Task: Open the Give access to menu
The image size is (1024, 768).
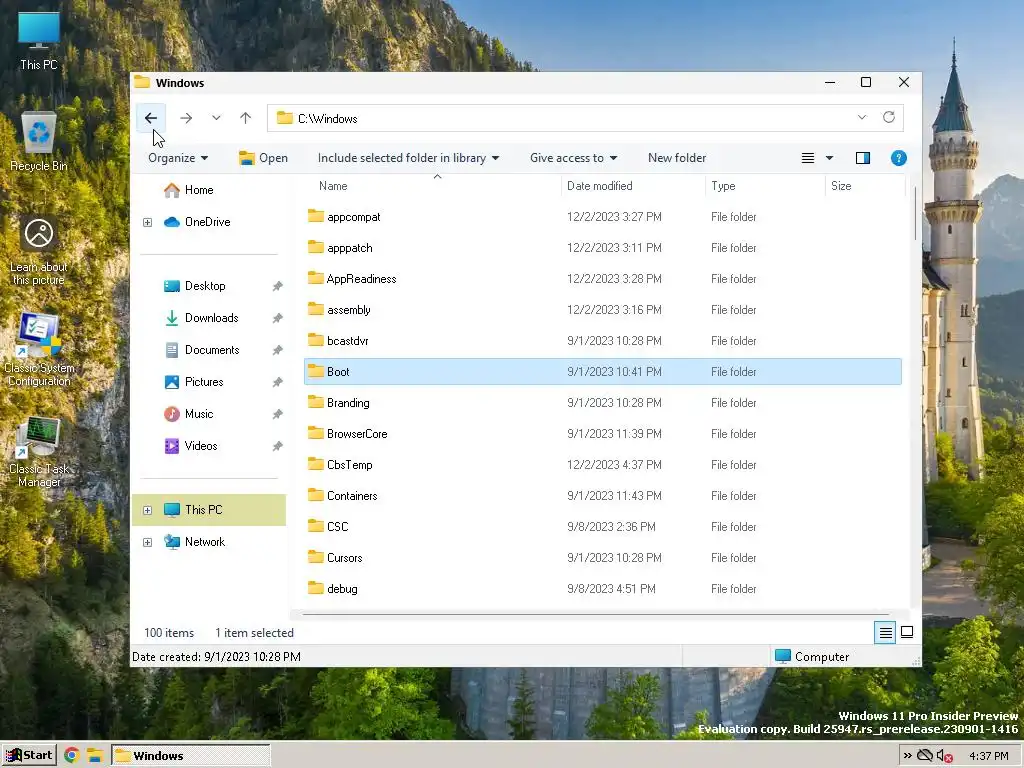Action: (573, 158)
